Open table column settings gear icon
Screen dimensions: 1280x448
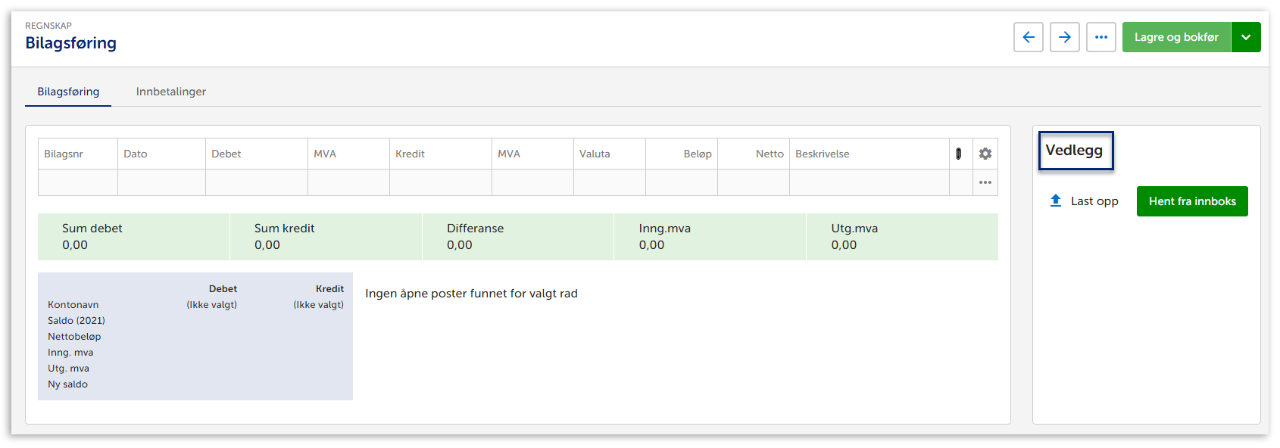pos(985,154)
